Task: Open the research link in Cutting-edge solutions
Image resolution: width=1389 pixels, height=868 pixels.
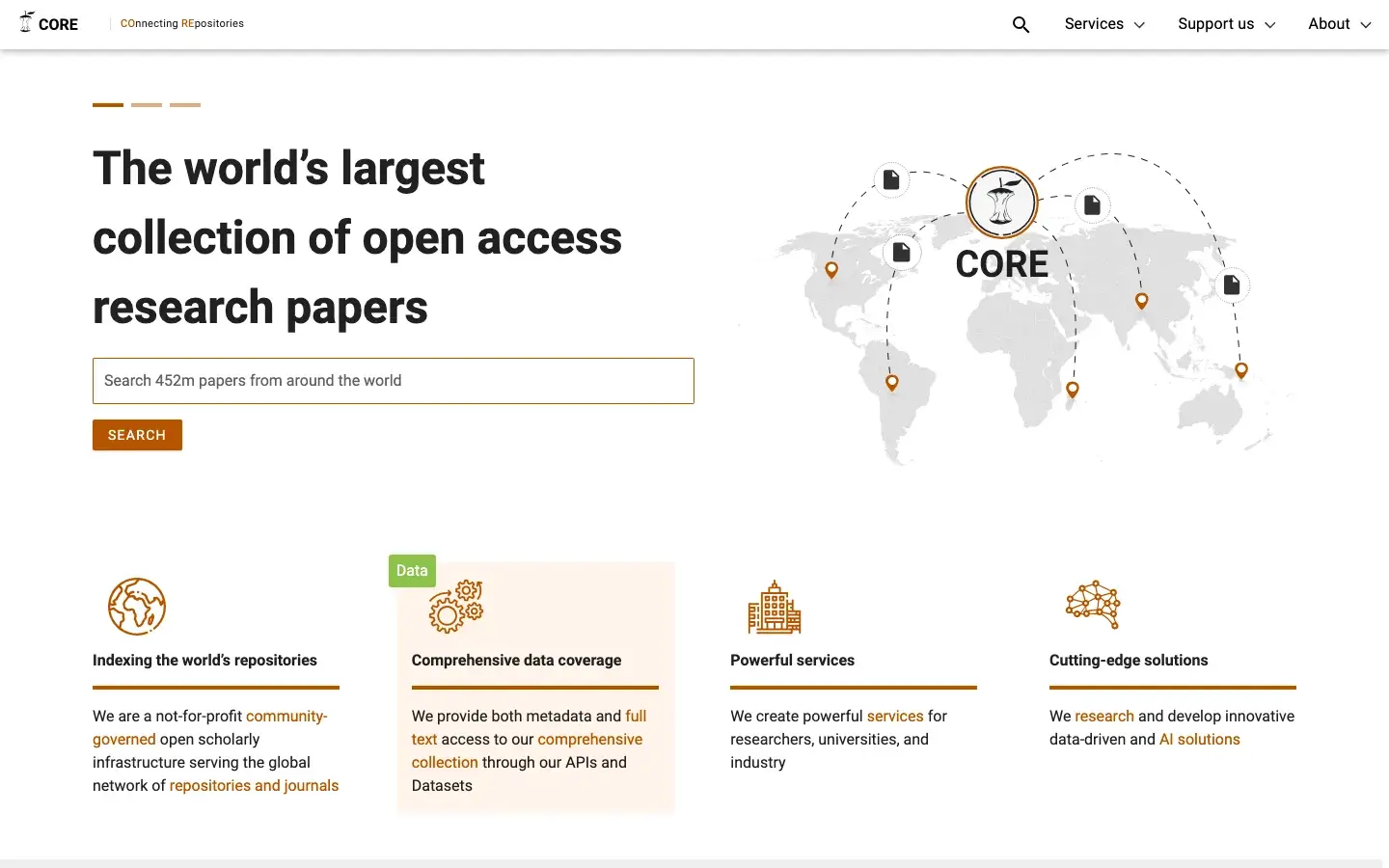Action: pyautogui.click(x=1104, y=717)
